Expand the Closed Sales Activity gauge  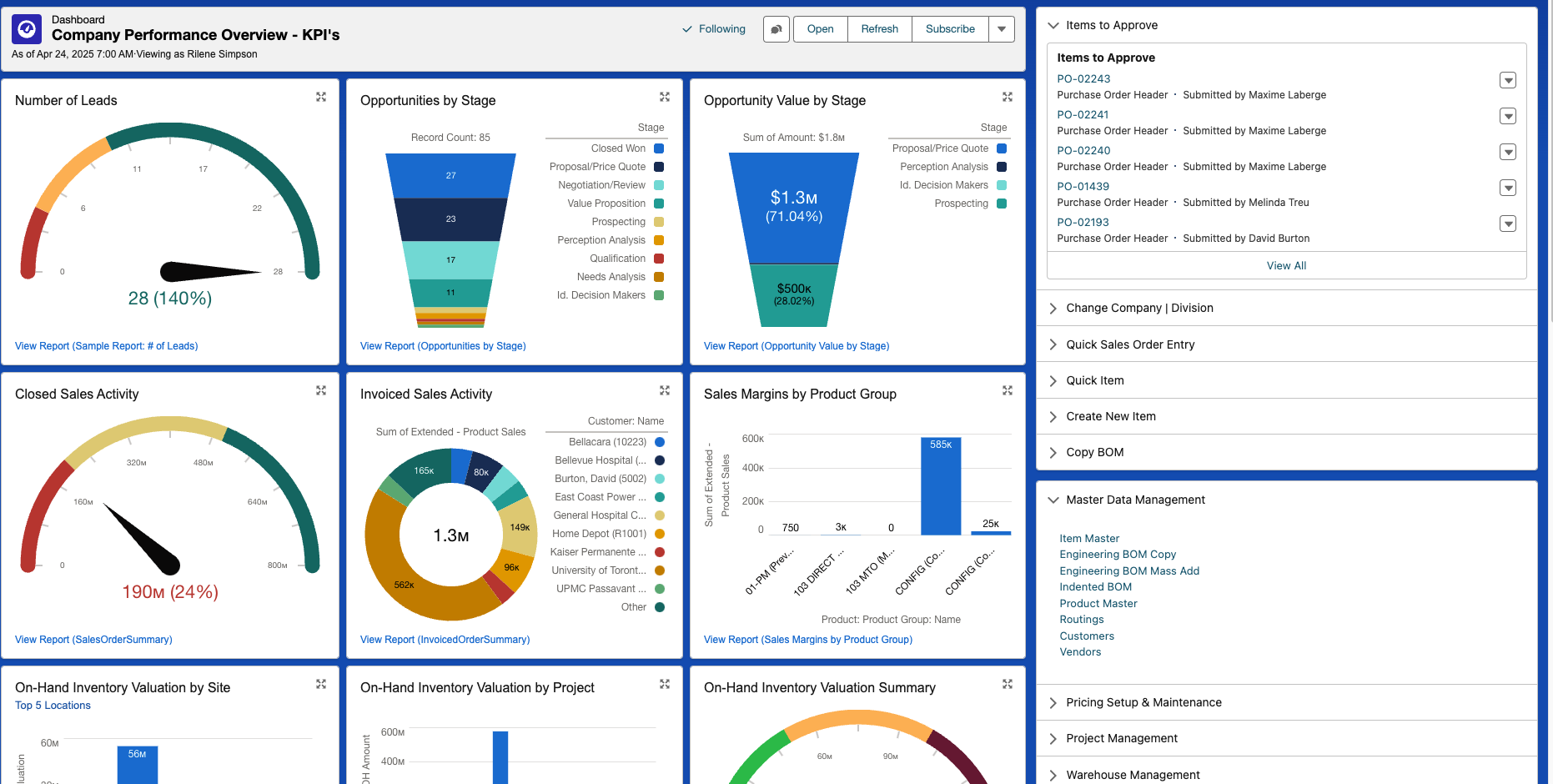321,391
